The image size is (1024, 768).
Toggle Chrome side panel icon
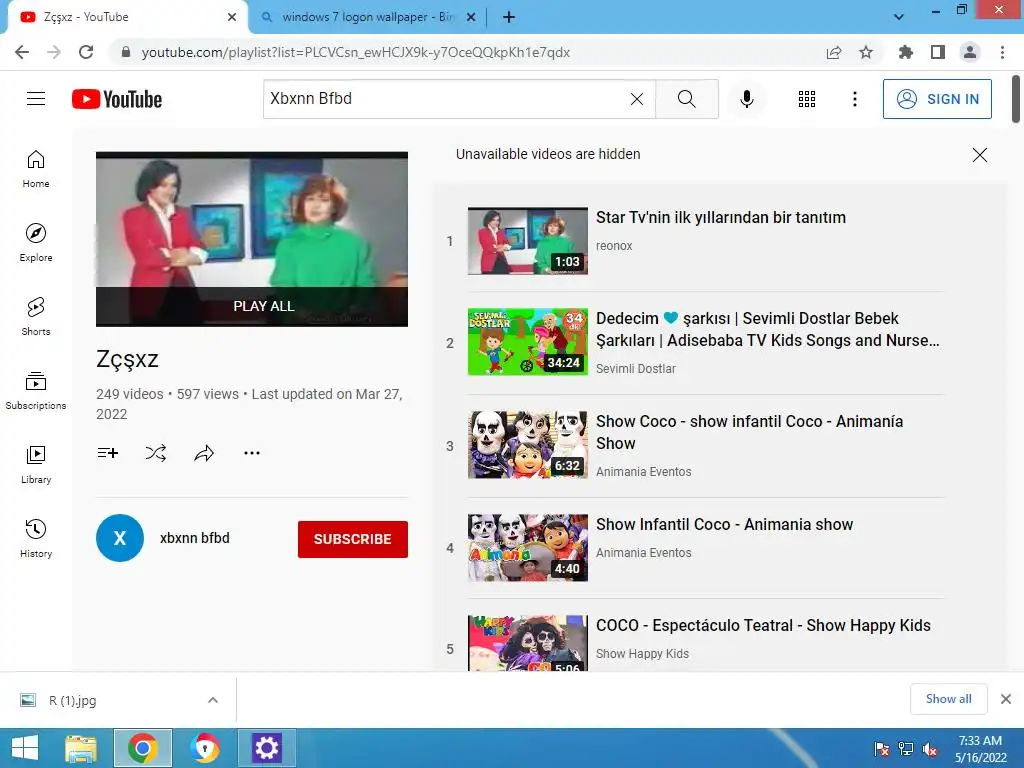(x=938, y=52)
